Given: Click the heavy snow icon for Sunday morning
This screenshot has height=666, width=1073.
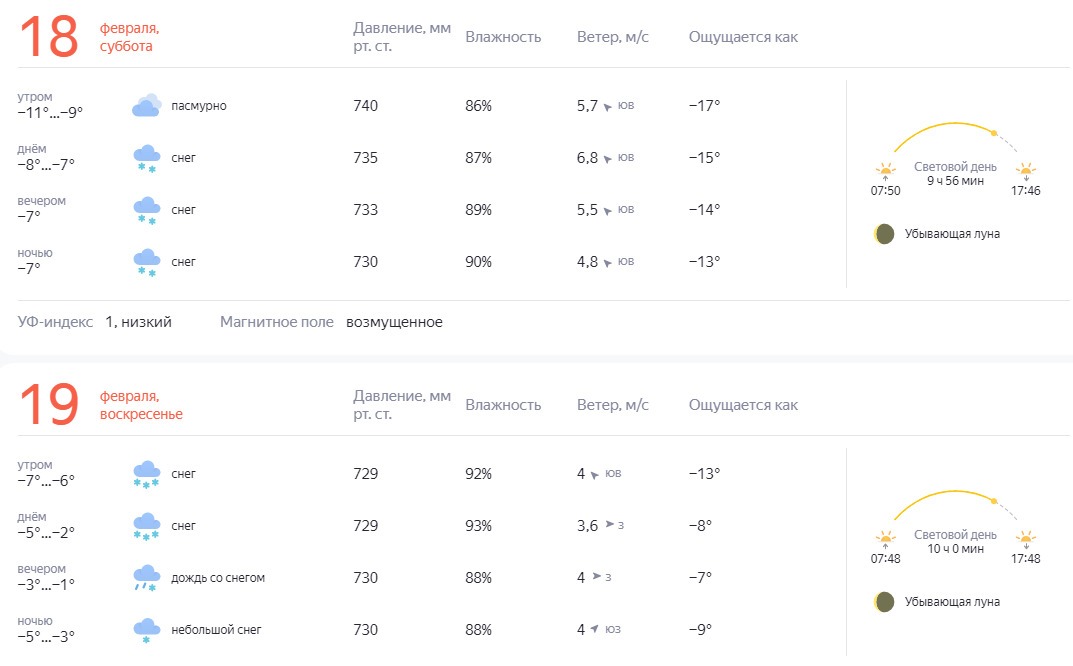Looking at the screenshot, I should pyautogui.click(x=146, y=474).
